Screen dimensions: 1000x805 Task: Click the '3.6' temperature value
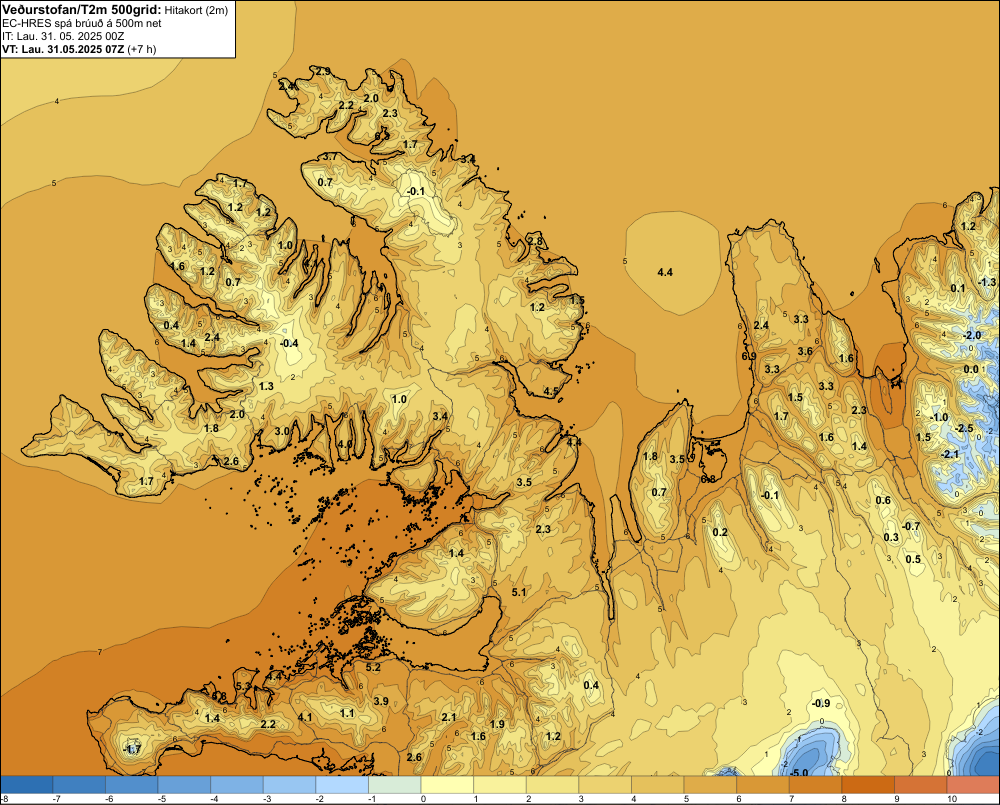[x=805, y=351]
